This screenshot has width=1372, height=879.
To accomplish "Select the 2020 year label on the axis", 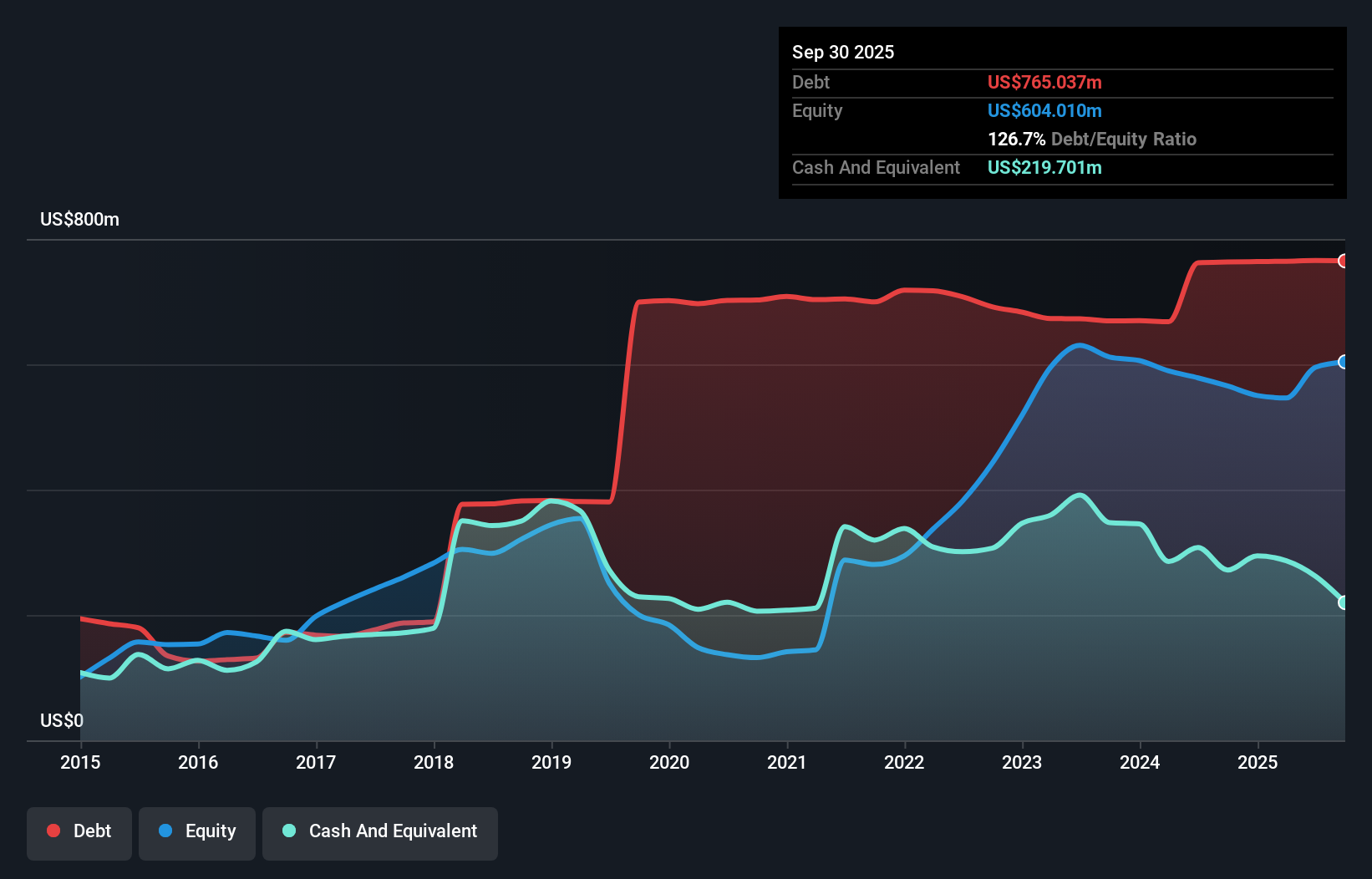I will click(x=668, y=762).
